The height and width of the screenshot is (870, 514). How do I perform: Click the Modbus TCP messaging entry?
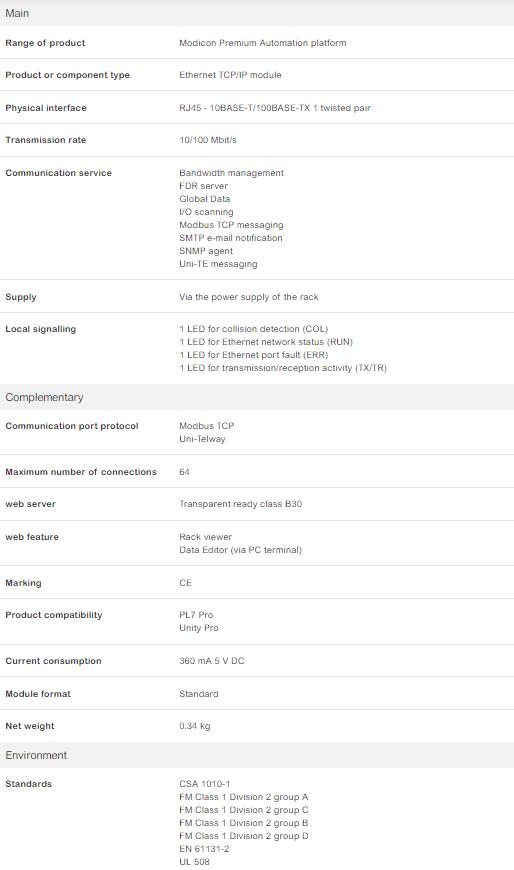(231, 225)
